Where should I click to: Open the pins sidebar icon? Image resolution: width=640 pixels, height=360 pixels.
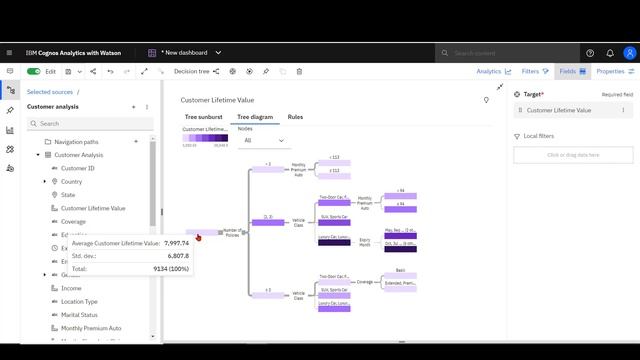10,110
